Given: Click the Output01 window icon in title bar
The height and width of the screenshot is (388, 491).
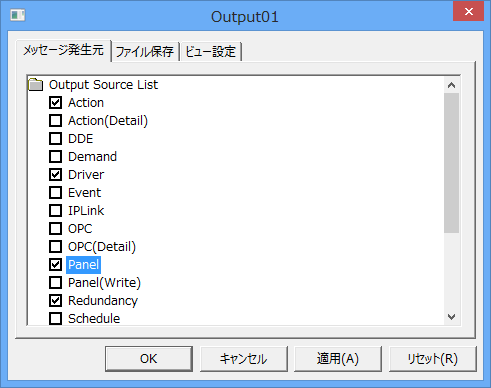Looking at the screenshot, I should coord(18,15).
